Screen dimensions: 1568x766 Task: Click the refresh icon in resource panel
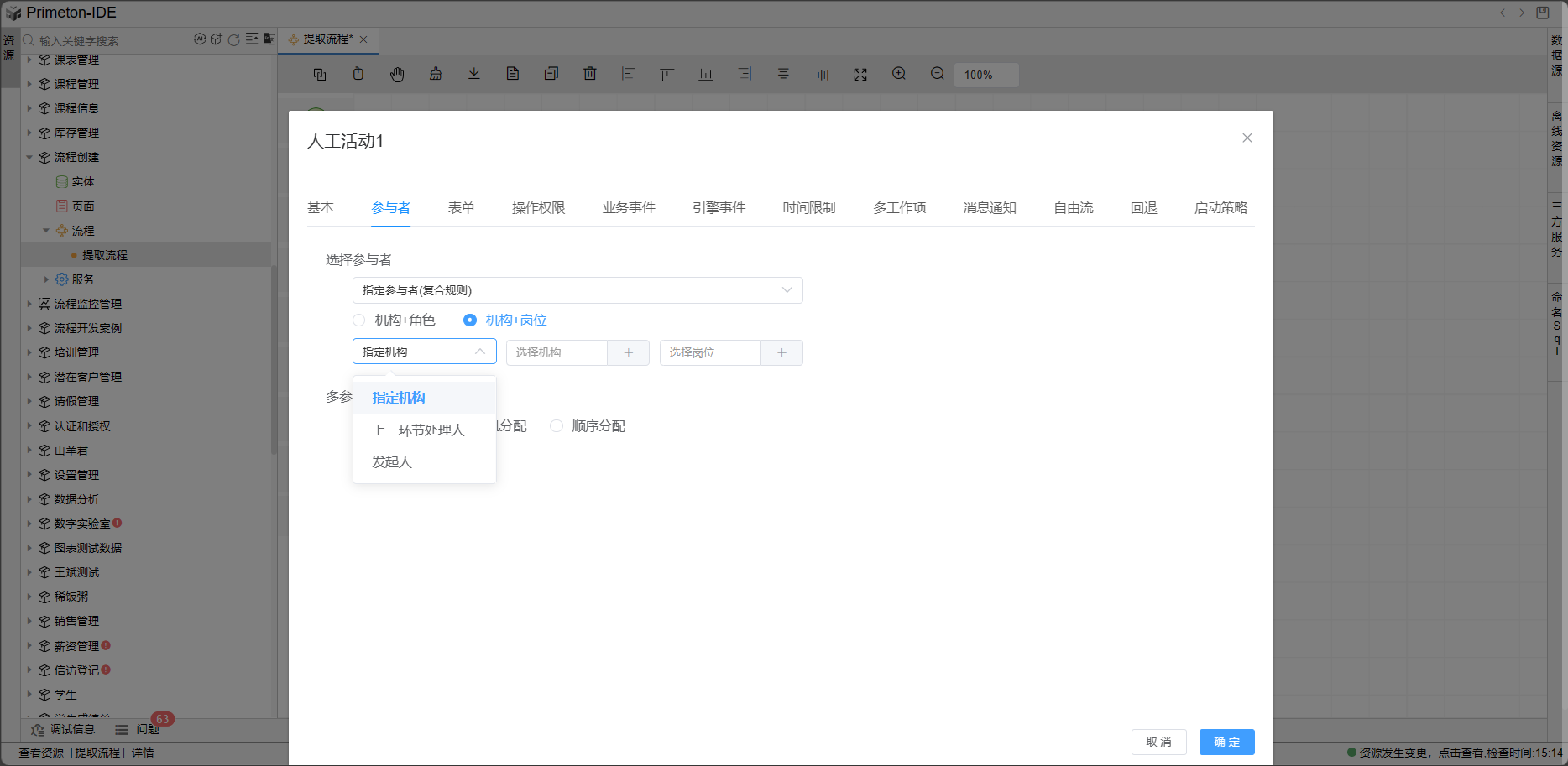234,39
